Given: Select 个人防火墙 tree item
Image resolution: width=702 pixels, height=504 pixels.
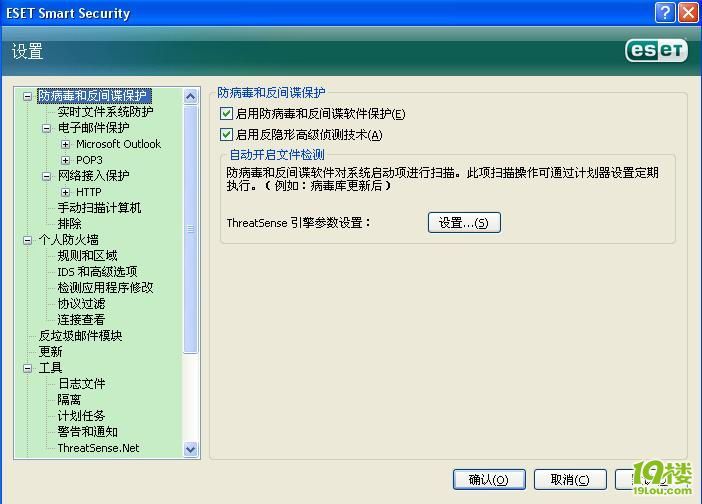Looking at the screenshot, I should pos(68,239).
